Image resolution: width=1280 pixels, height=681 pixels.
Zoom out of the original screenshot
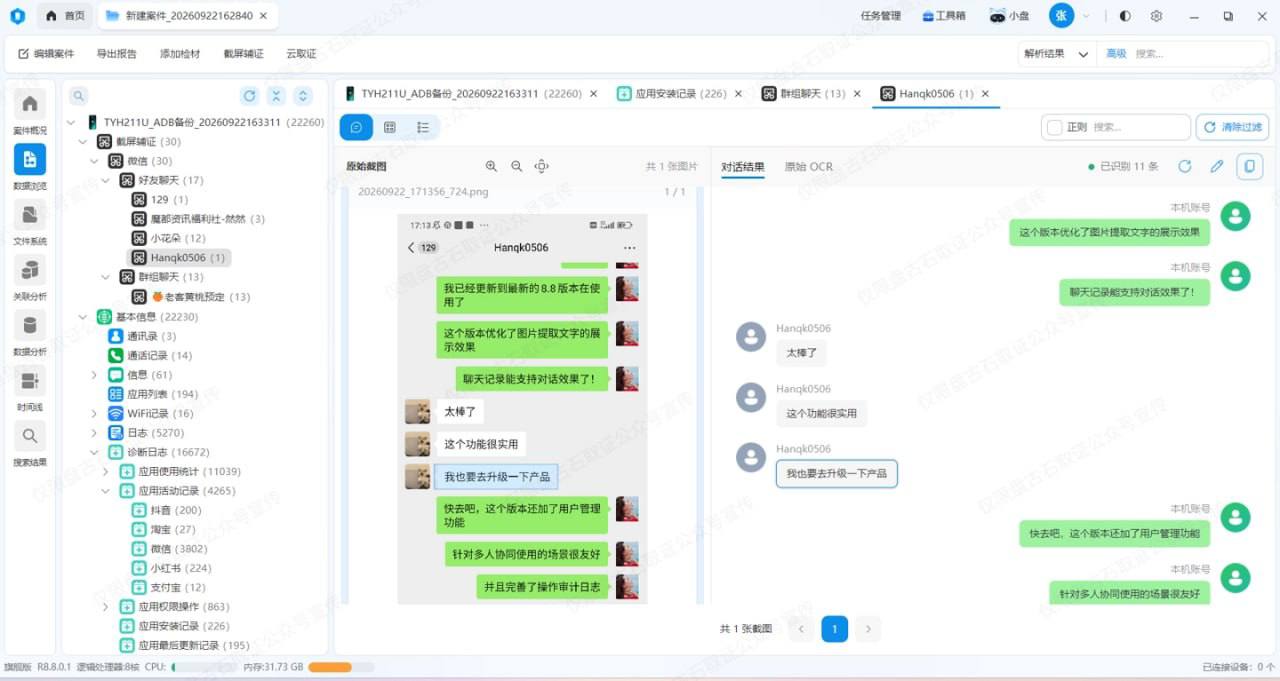click(x=516, y=167)
